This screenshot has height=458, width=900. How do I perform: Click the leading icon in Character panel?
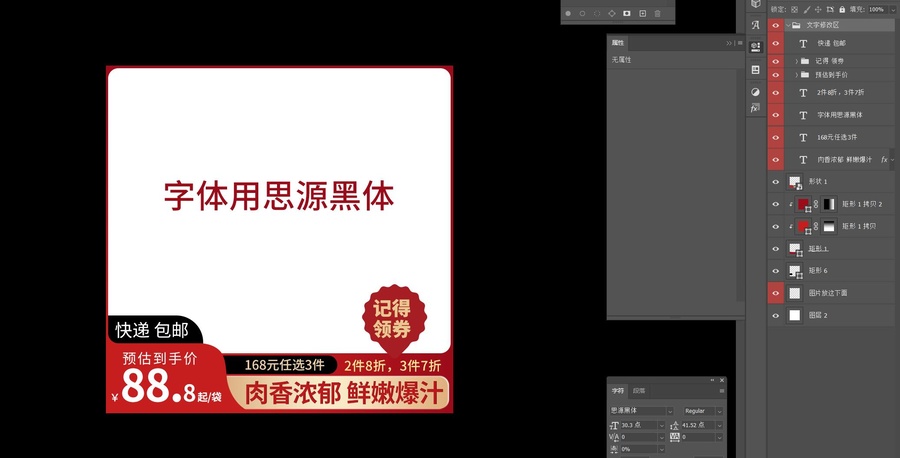coord(674,425)
